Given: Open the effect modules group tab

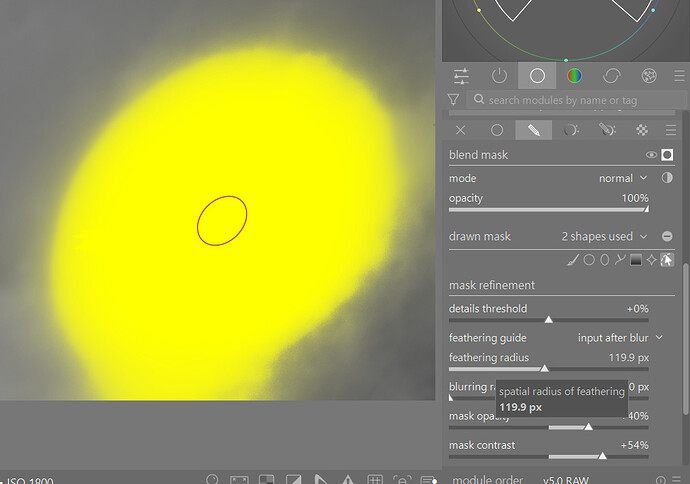Looking at the screenshot, I should click(649, 76).
